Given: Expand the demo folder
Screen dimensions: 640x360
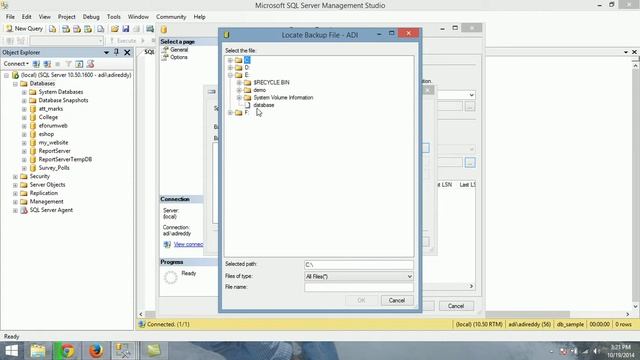Looking at the screenshot, I should tap(239, 90).
